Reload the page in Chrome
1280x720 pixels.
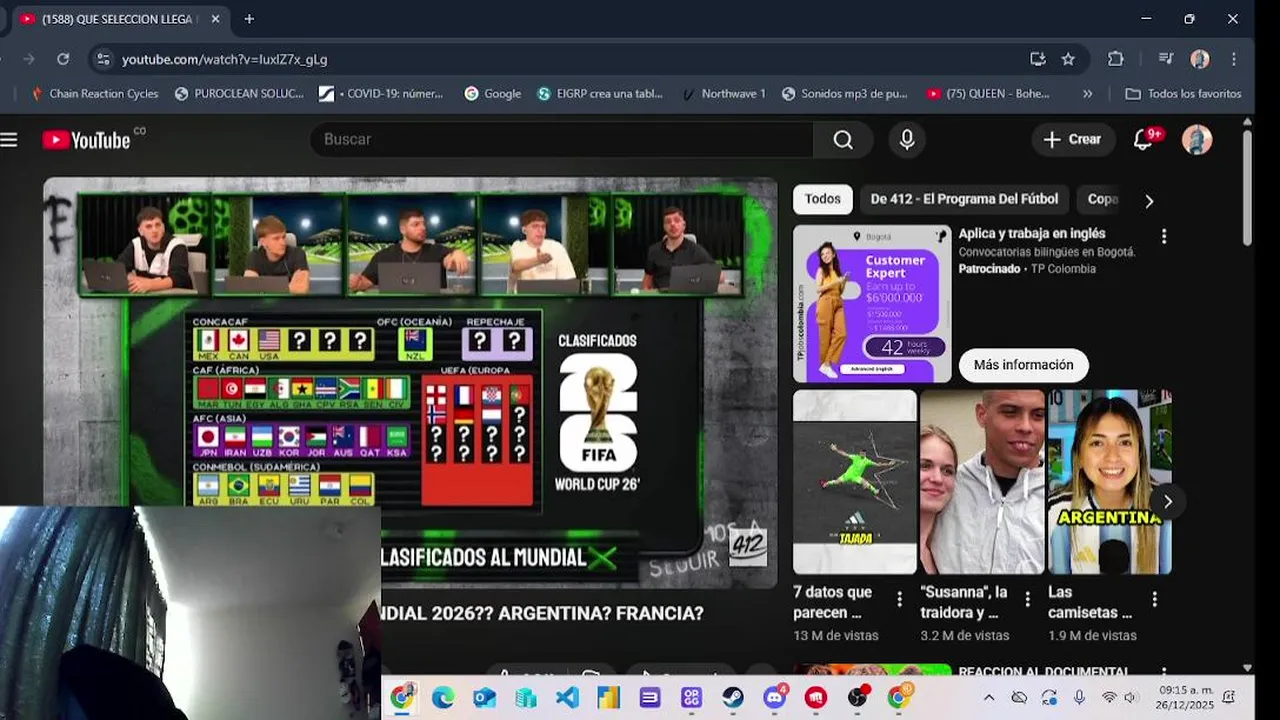tap(63, 59)
